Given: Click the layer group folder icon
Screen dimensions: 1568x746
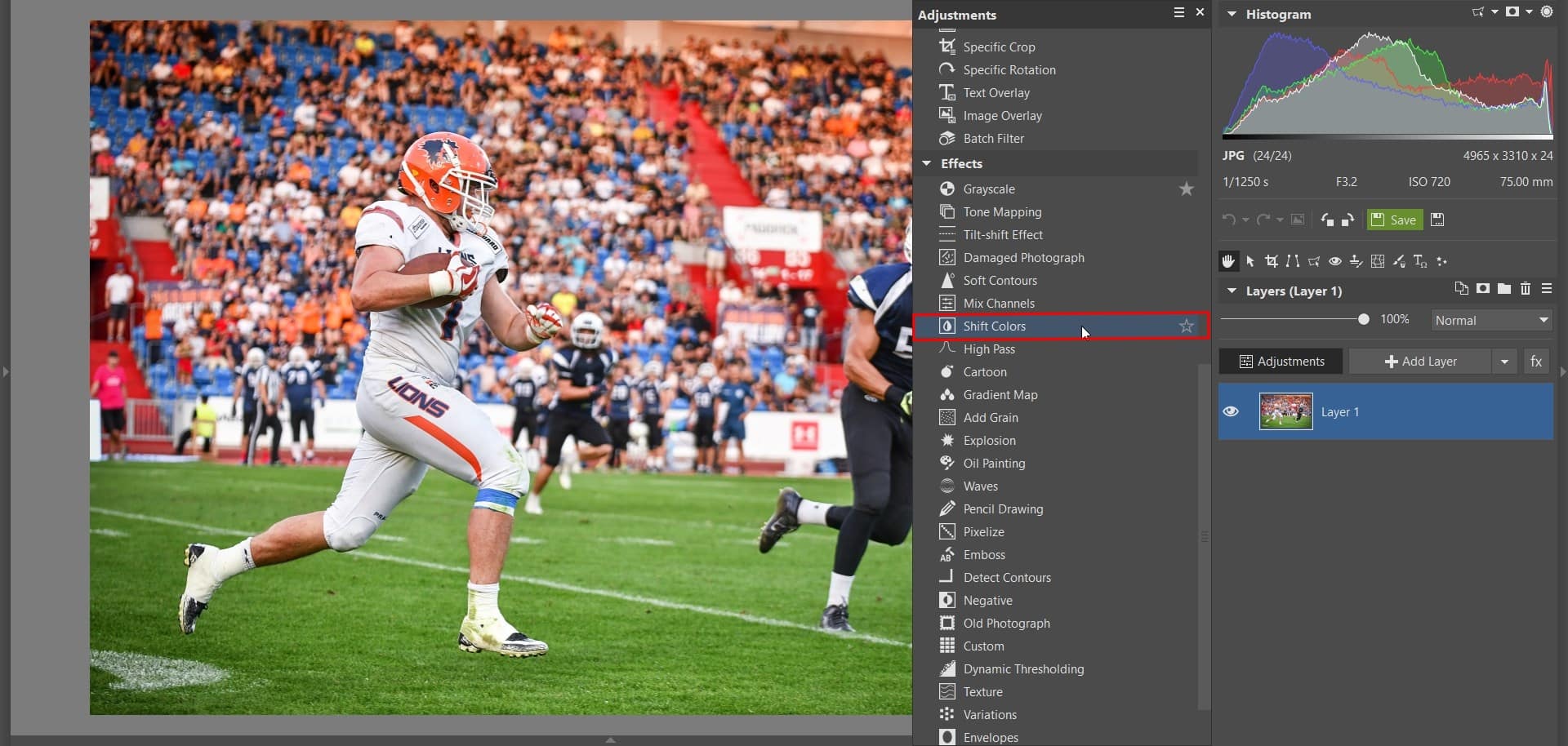Looking at the screenshot, I should pyautogui.click(x=1503, y=289).
